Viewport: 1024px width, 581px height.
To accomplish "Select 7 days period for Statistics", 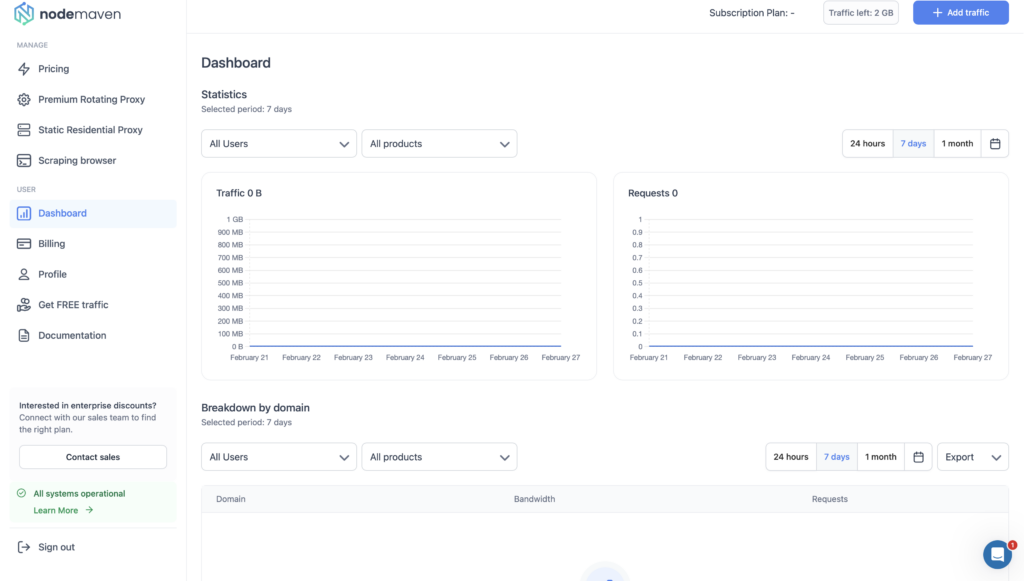I will (x=913, y=144).
